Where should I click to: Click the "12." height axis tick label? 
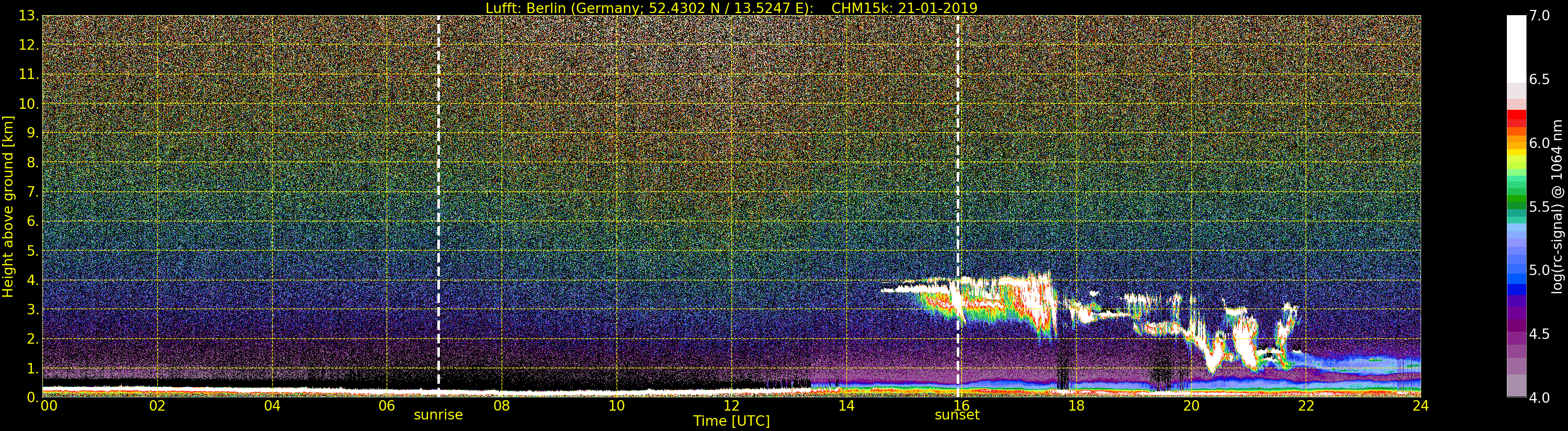[29, 45]
